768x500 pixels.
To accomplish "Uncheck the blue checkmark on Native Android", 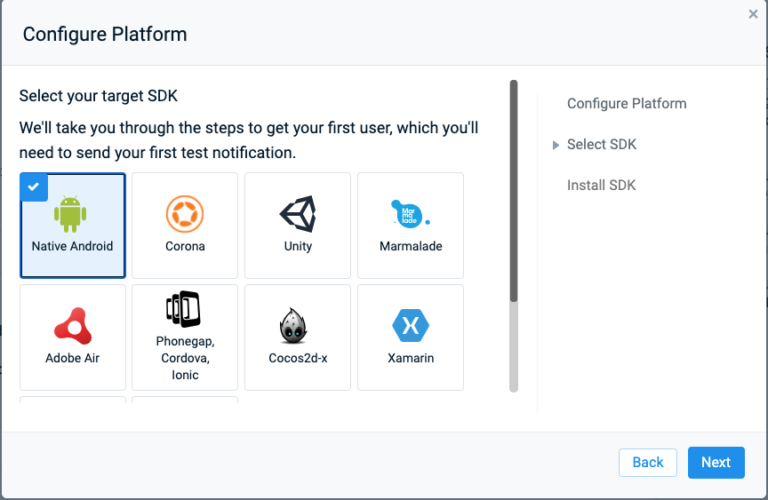I will click(x=34, y=187).
